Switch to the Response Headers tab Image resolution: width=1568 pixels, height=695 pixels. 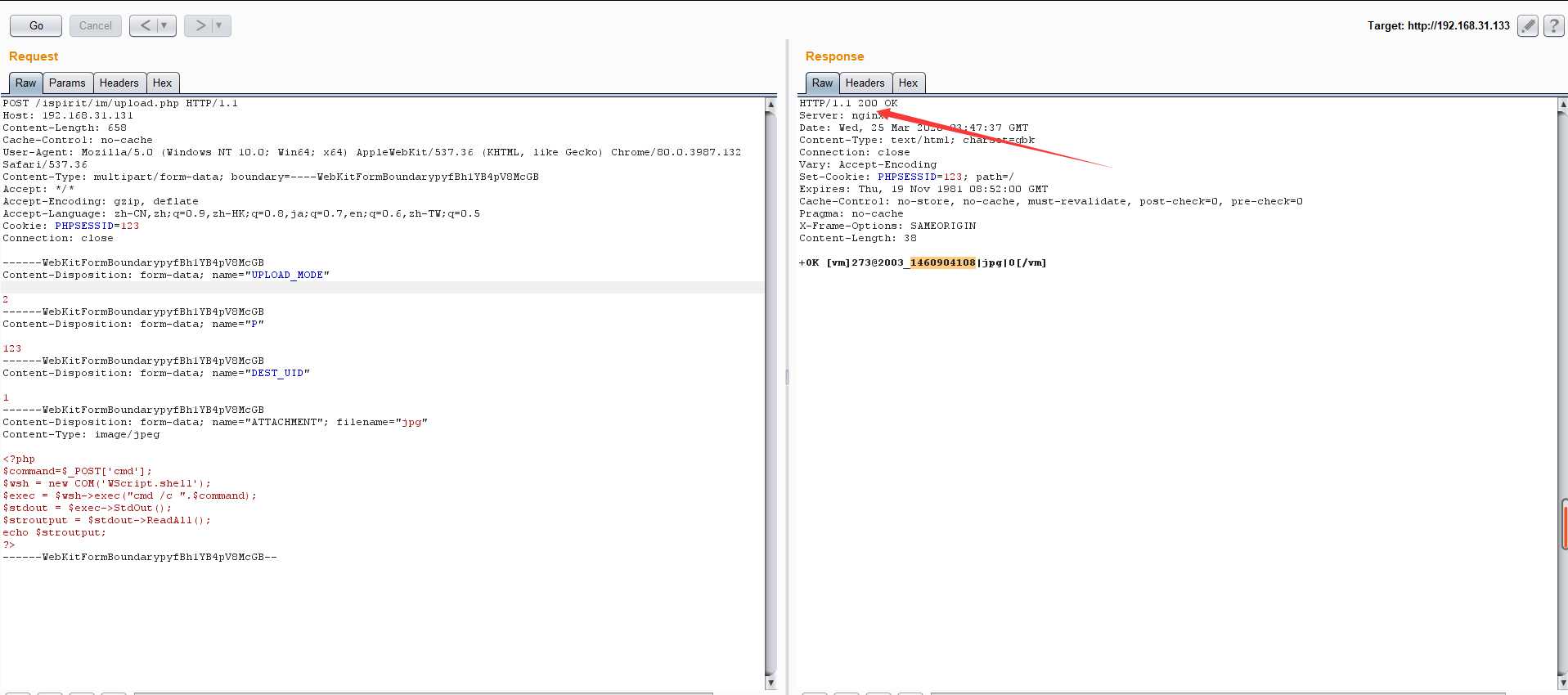pos(865,83)
